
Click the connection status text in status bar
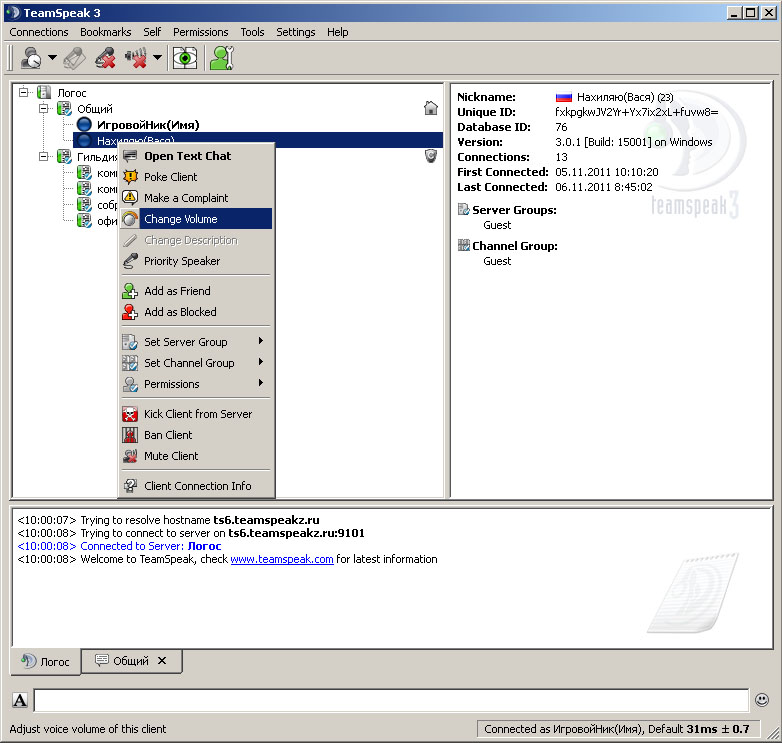[616, 729]
